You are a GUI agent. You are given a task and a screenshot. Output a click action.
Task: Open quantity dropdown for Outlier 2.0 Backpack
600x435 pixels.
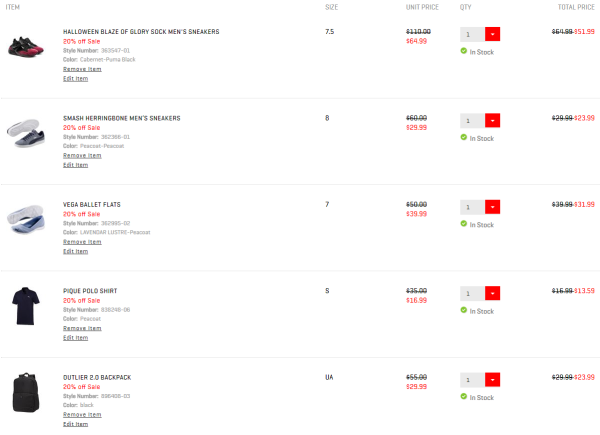pos(492,380)
